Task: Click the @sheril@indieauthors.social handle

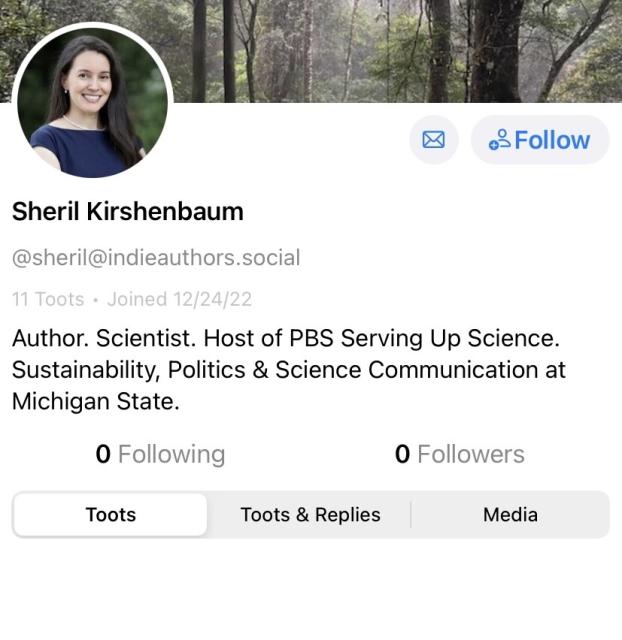Action: click(156, 257)
